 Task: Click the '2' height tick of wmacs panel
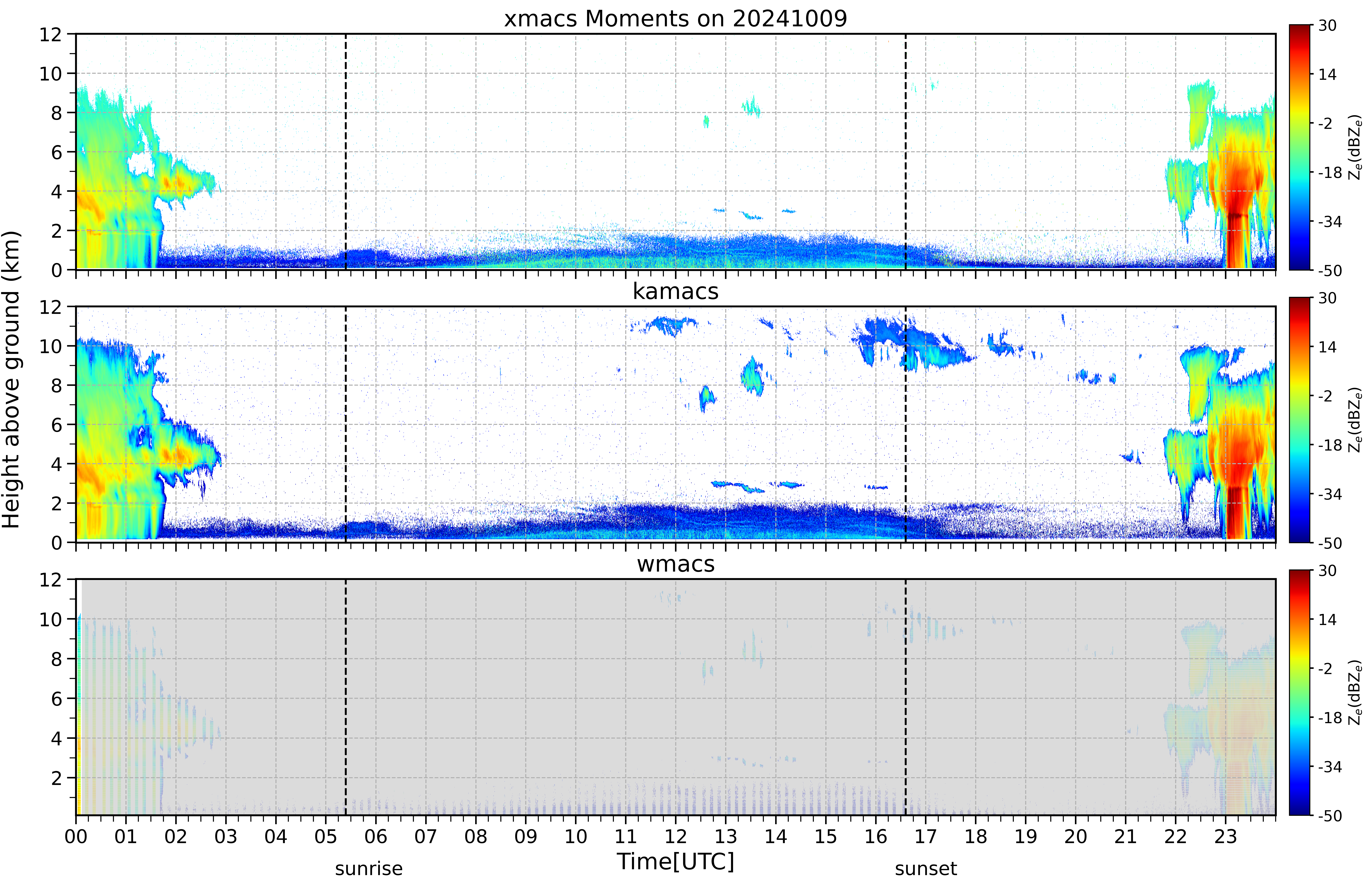57,778
